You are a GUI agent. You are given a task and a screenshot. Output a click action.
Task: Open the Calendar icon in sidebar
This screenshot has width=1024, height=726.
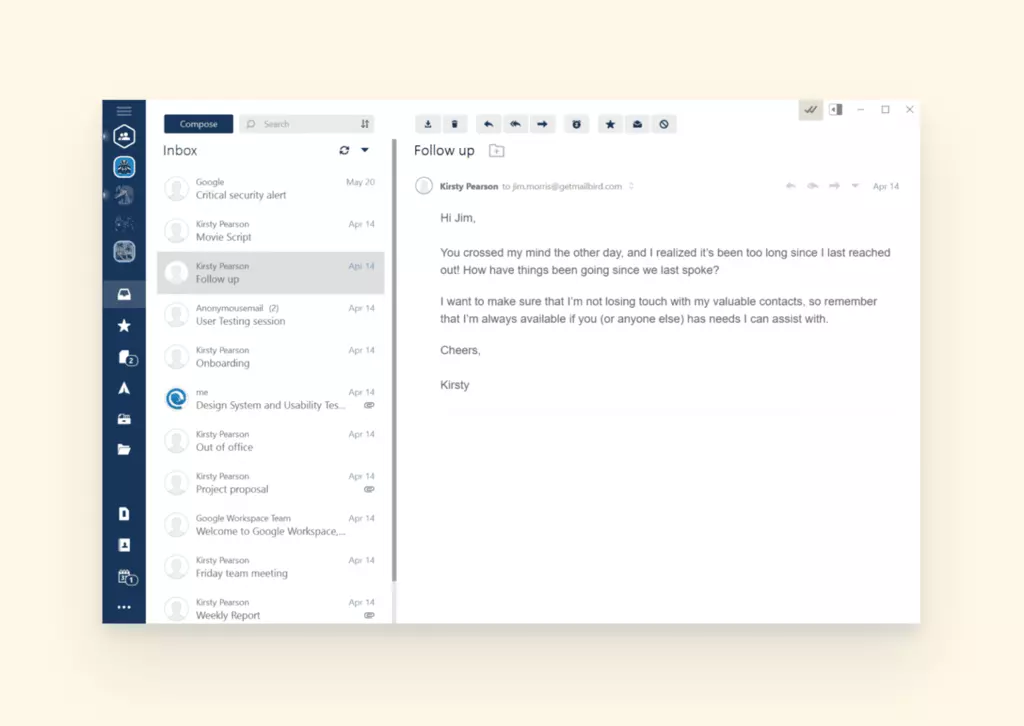coord(124,577)
